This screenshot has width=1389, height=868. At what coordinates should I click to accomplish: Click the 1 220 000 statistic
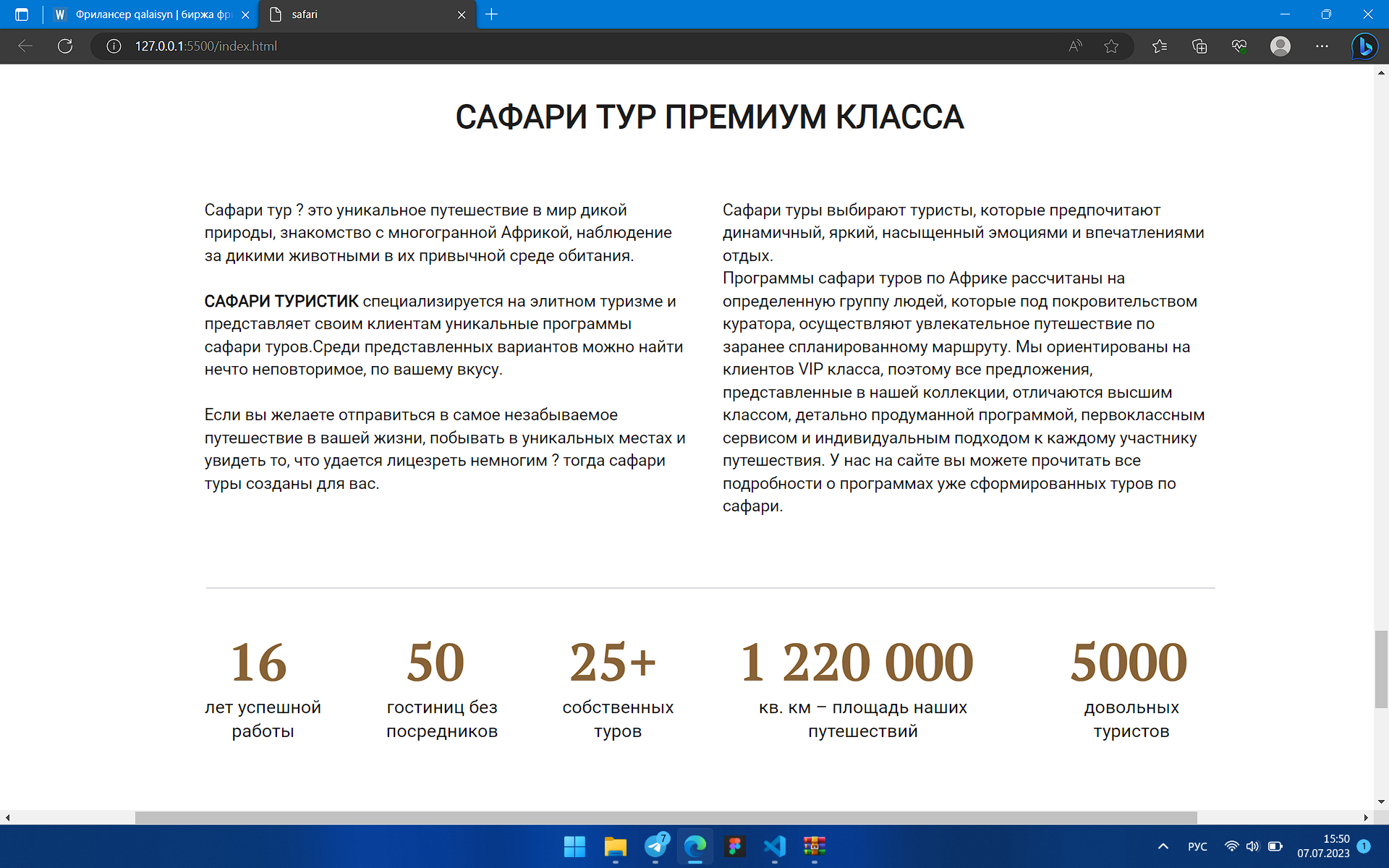click(x=857, y=663)
